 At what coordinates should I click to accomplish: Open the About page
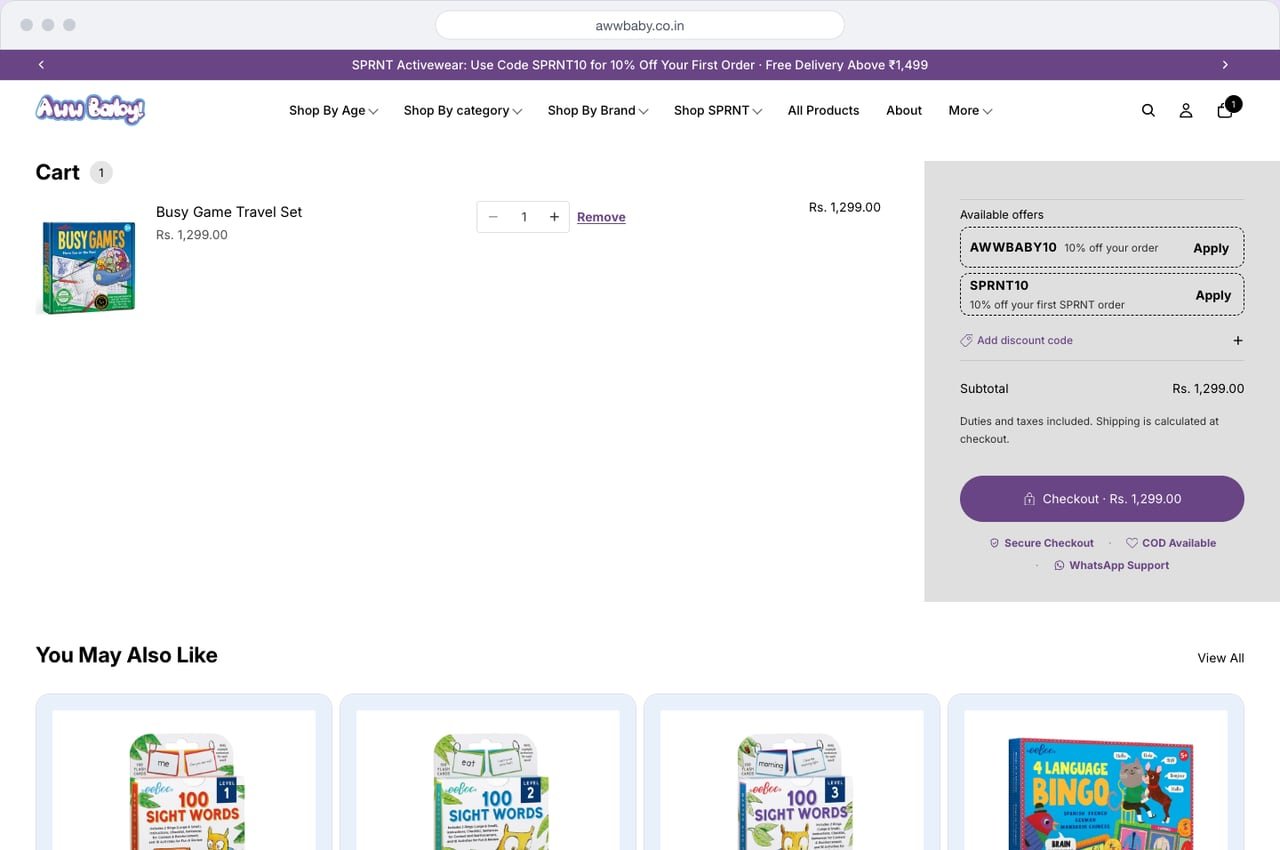pos(904,111)
